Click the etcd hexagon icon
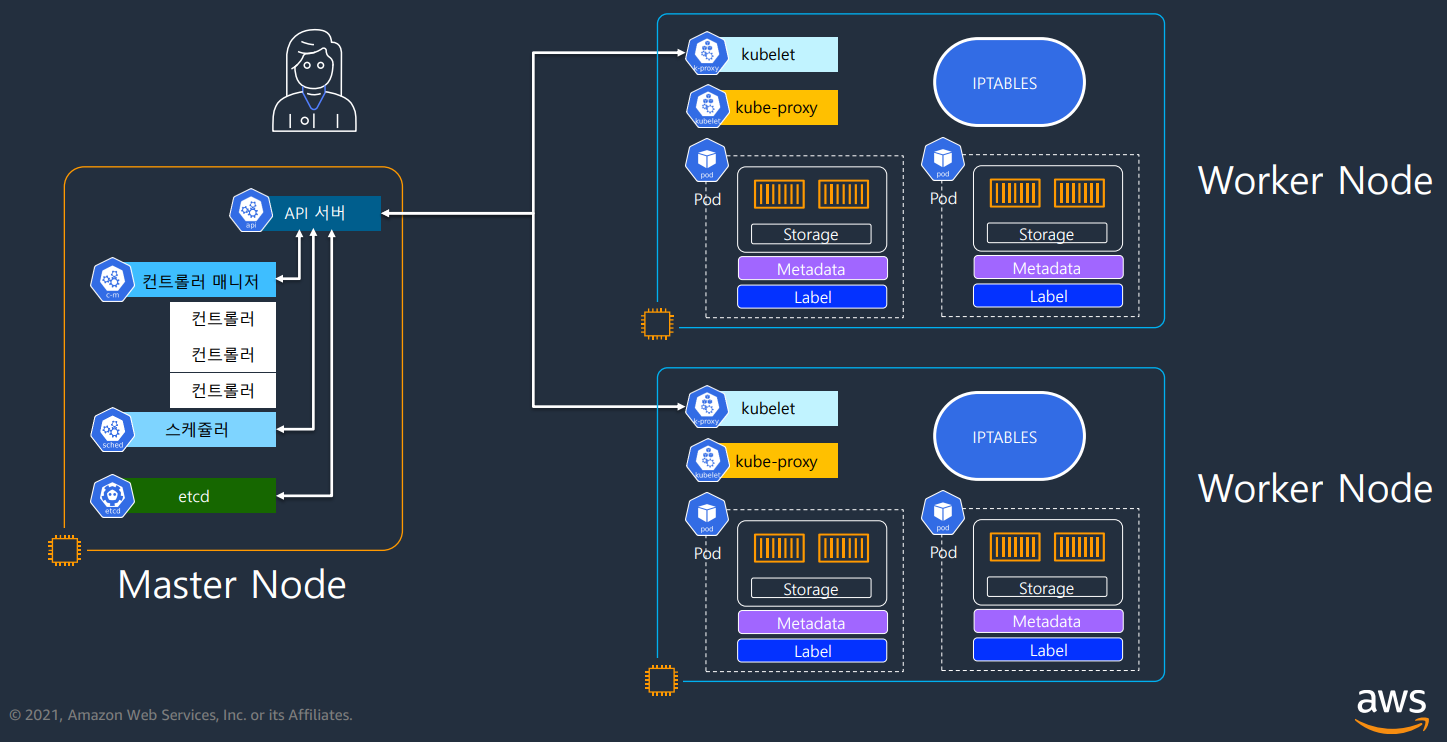Viewport: 1447px width, 742px height. pos(112,496)
